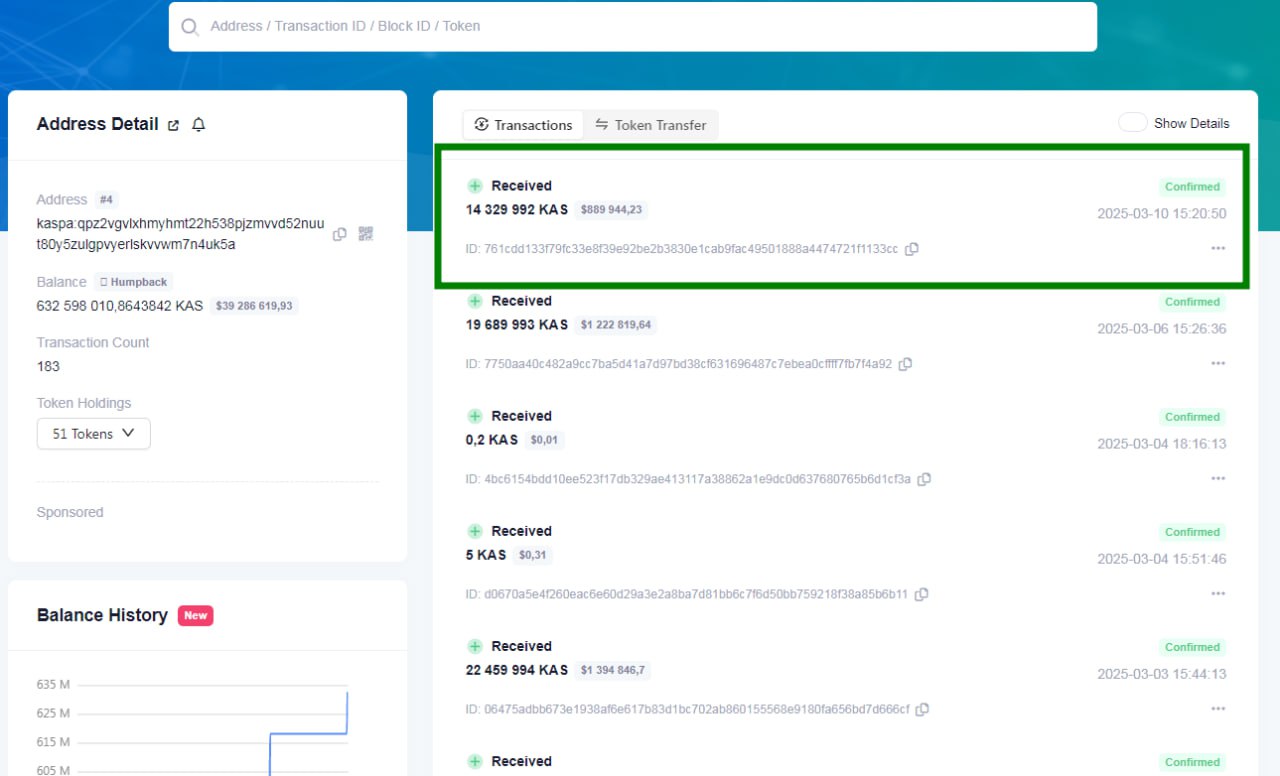The width and height of the screenshot is (1280, 776).
Task: Click the amount 19 689 993 KAS
Action: coord(517,325)
